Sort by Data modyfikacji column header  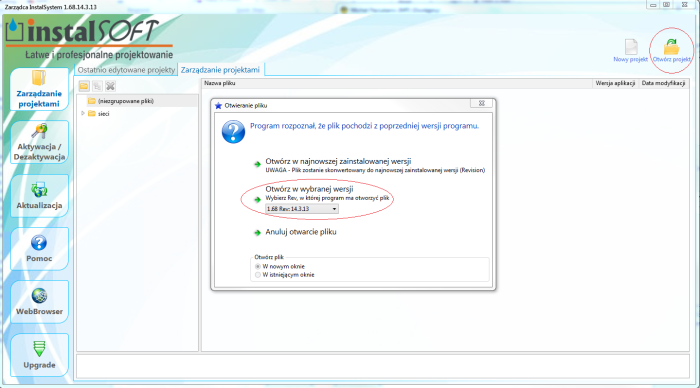[x=663, y=83]
